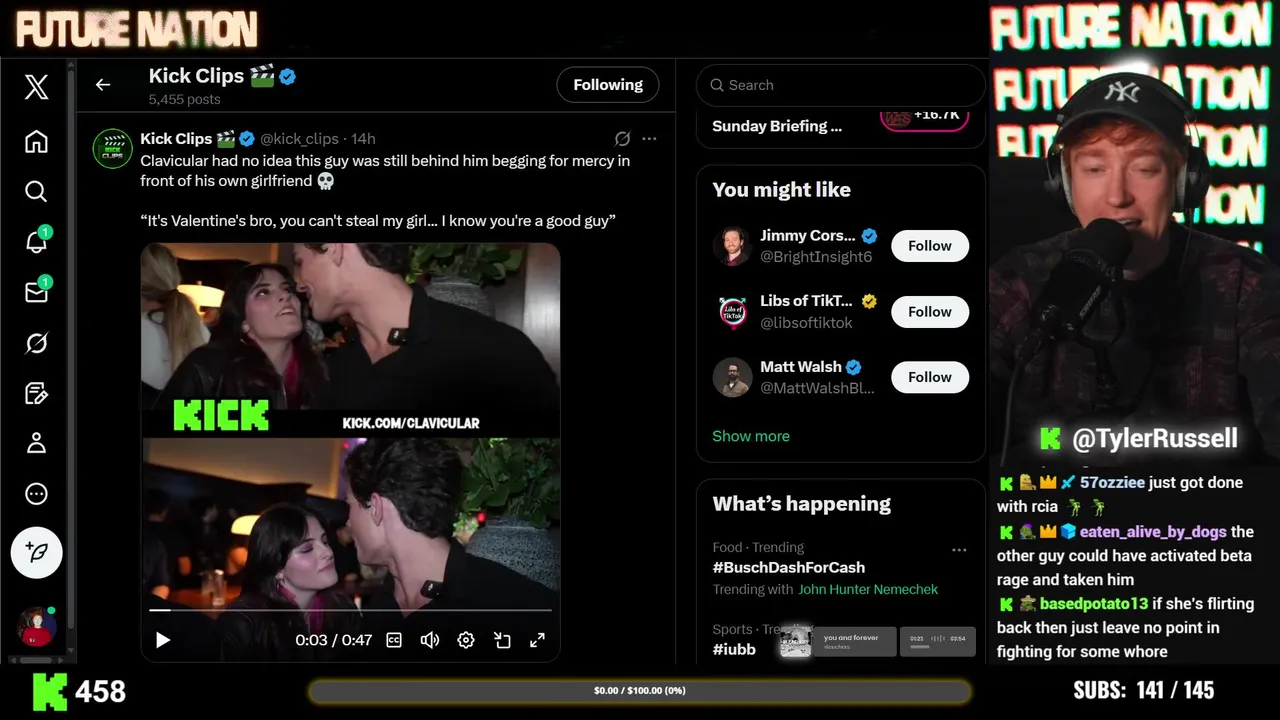Click the Show more link
The height and width of the screenshot is (720, 1280).
(x=751, y=436)
